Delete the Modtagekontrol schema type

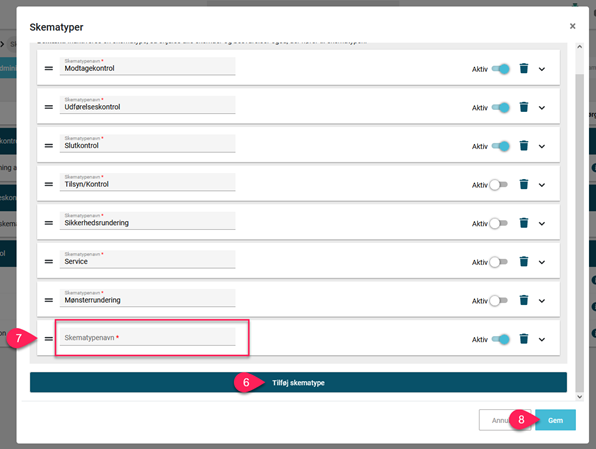click(x=524, y=68)
